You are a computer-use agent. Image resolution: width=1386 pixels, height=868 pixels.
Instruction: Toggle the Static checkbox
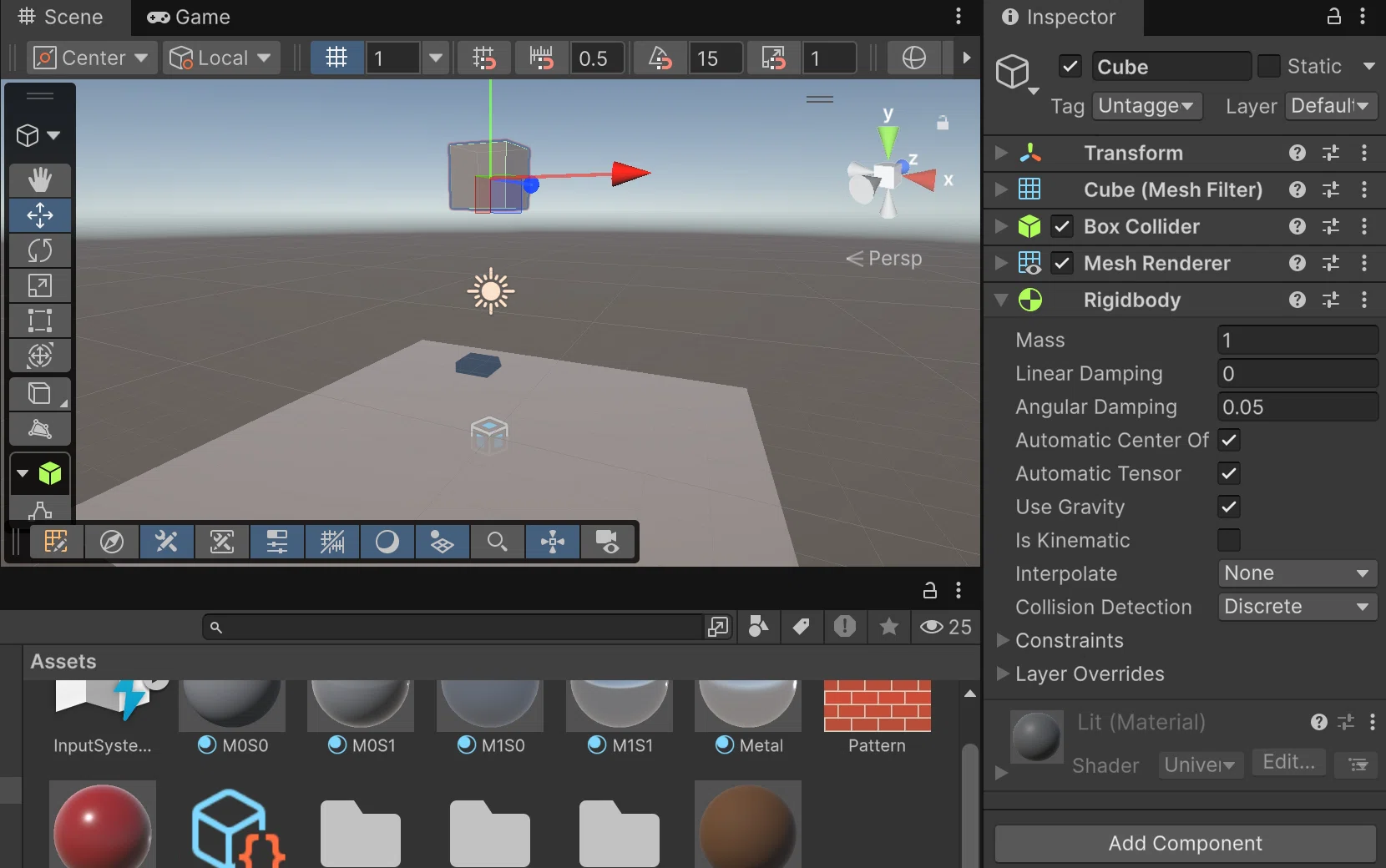tap(1268, 66)
